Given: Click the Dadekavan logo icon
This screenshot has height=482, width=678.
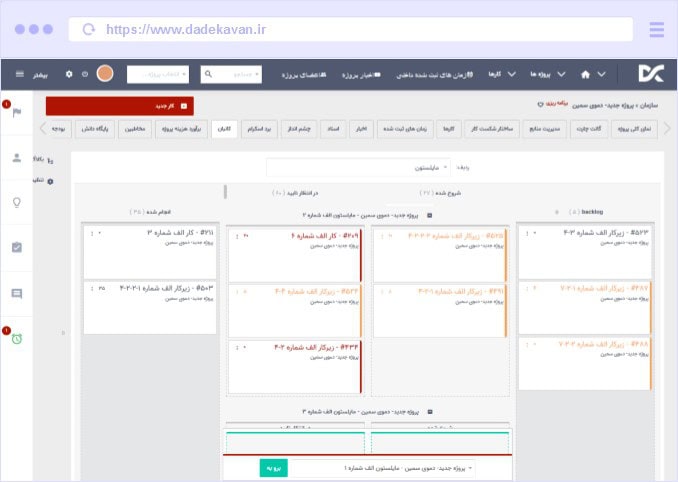Looking at the screenshot, I should [650, 73].
